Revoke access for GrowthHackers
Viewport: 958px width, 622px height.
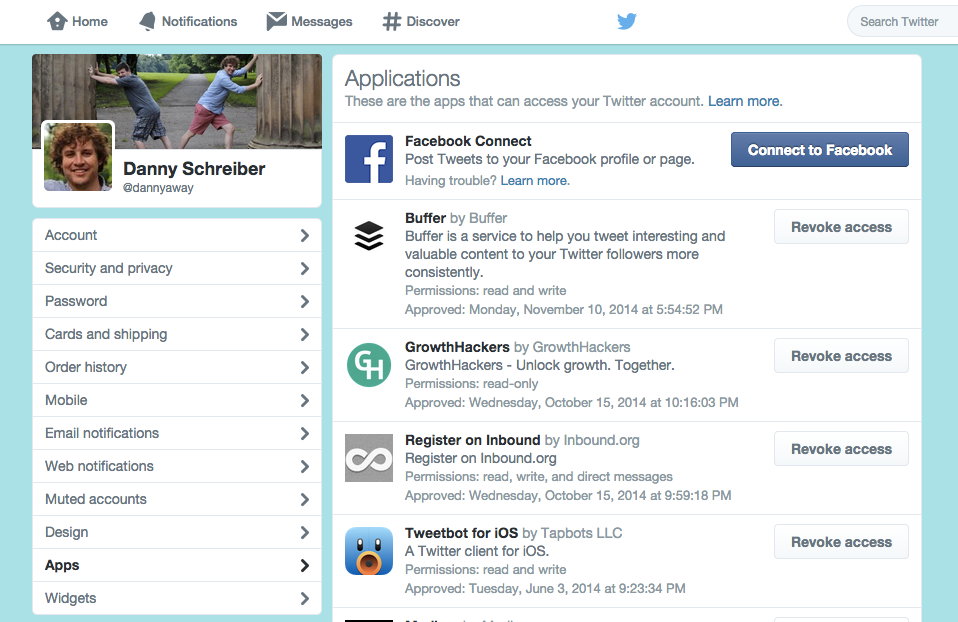click(841, 356)
